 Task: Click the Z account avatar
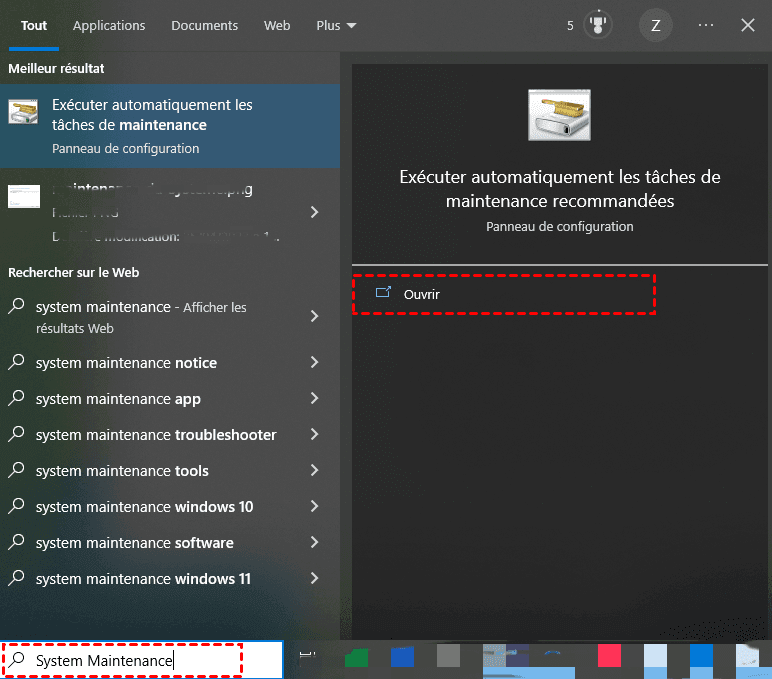pyautogui.click(x=655, y=25)
